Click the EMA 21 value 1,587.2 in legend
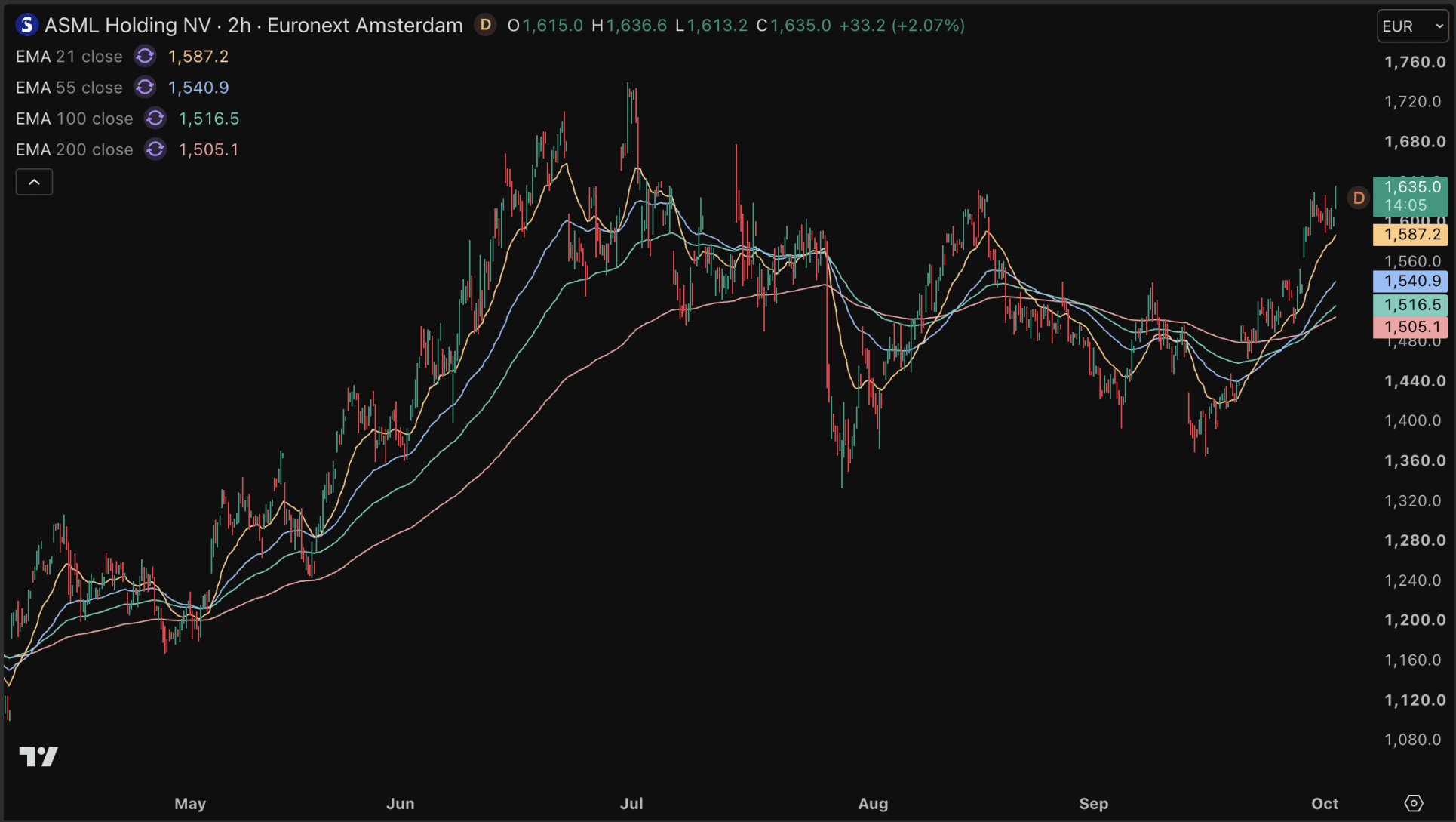Image resolution: width=1456 pixels, height=822 pixels. [x=198, y=57]
